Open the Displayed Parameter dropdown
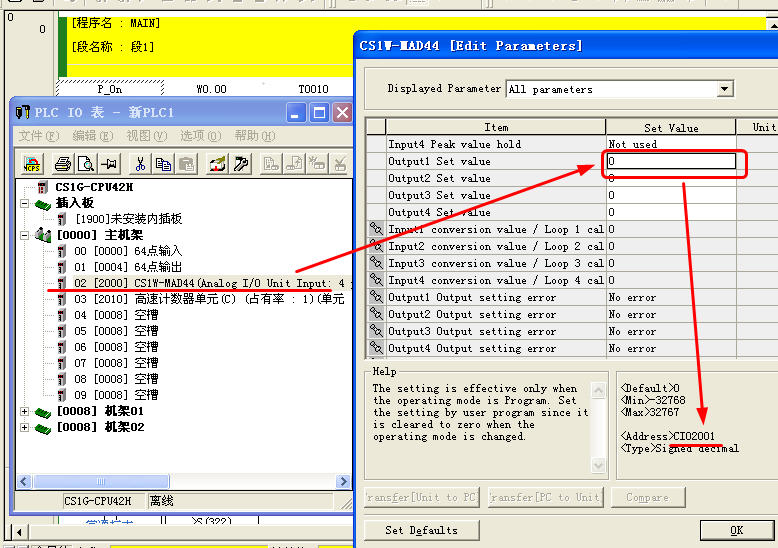 (724, 89)
